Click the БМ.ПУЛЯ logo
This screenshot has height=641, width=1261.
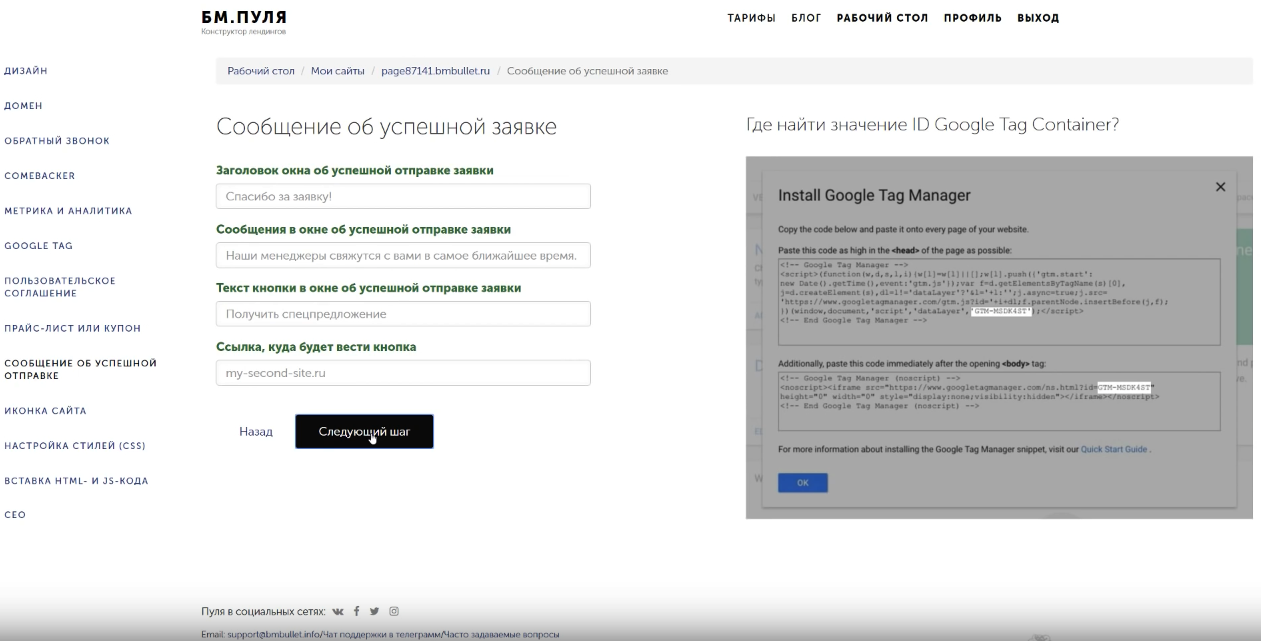[x=244, y=18]
